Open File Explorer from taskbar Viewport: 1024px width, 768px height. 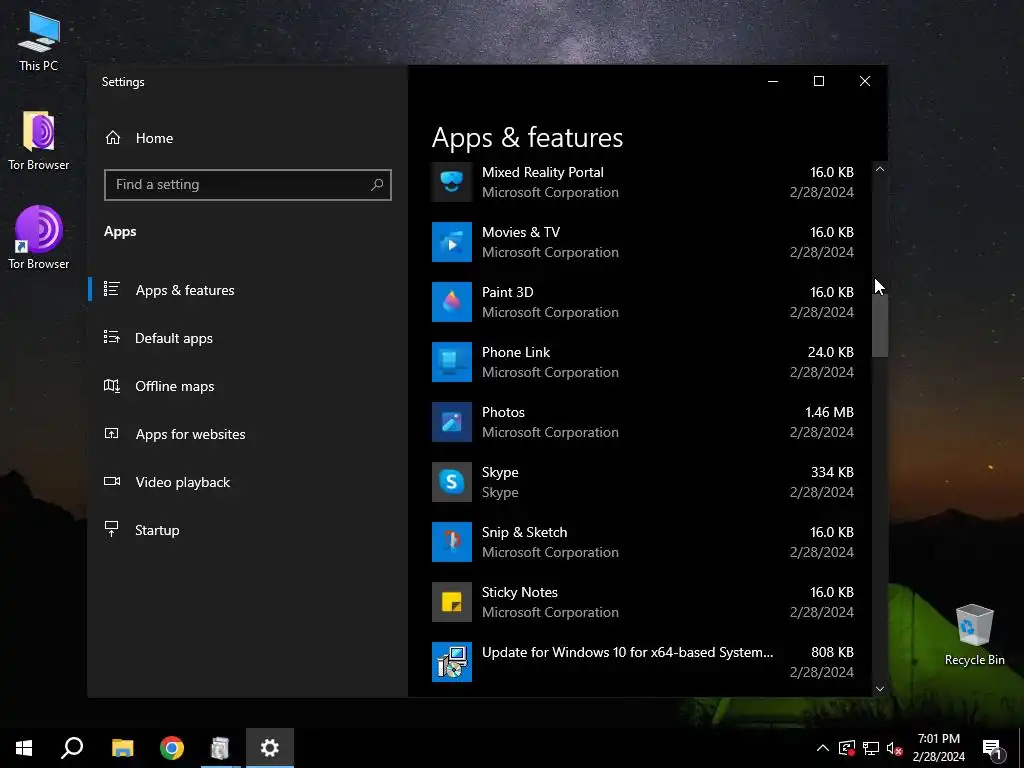pyautogui.click(x=122, y=748)
